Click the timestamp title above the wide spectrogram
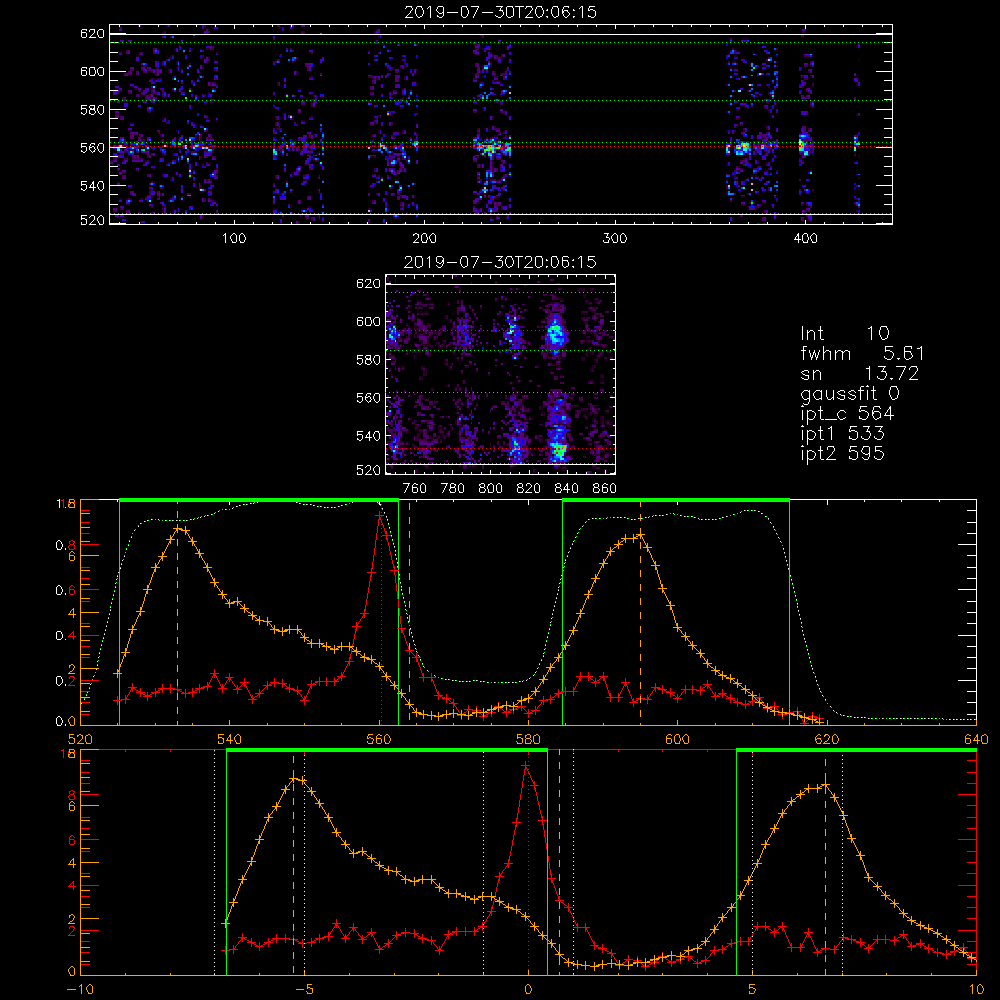1000x1000 pixels. (501, 12)
